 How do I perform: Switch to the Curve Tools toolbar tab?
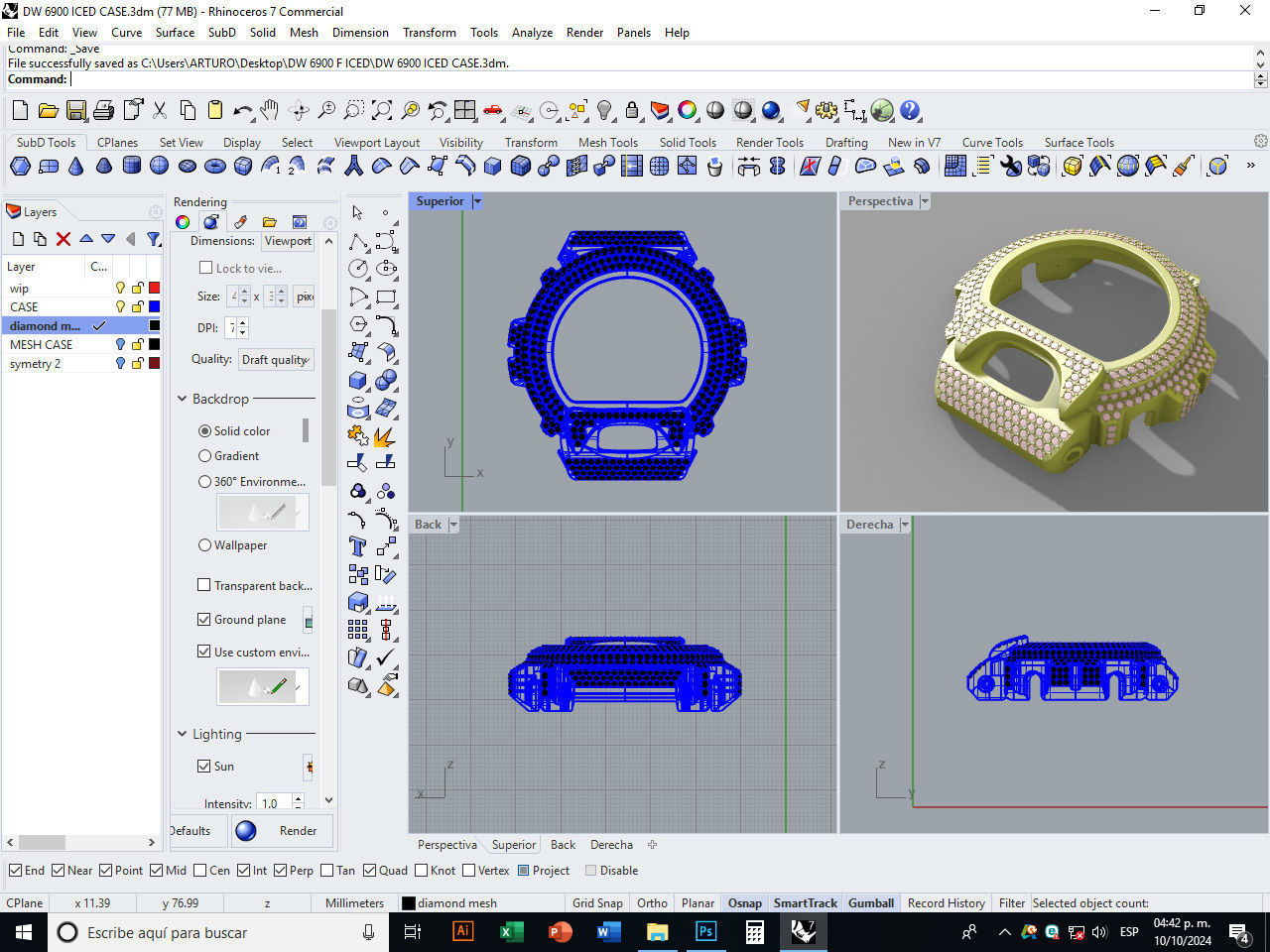point(992,143)
